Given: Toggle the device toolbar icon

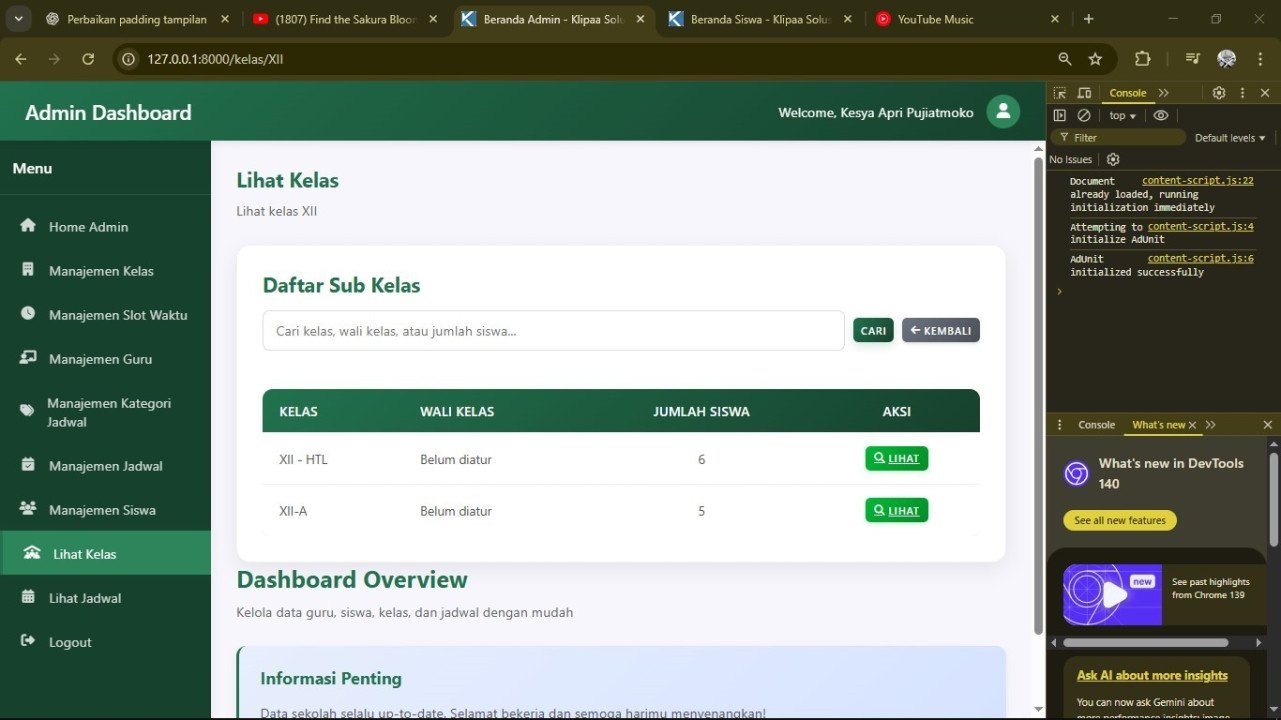Looking at the screenshot, I should click(x=1084, y=93).
